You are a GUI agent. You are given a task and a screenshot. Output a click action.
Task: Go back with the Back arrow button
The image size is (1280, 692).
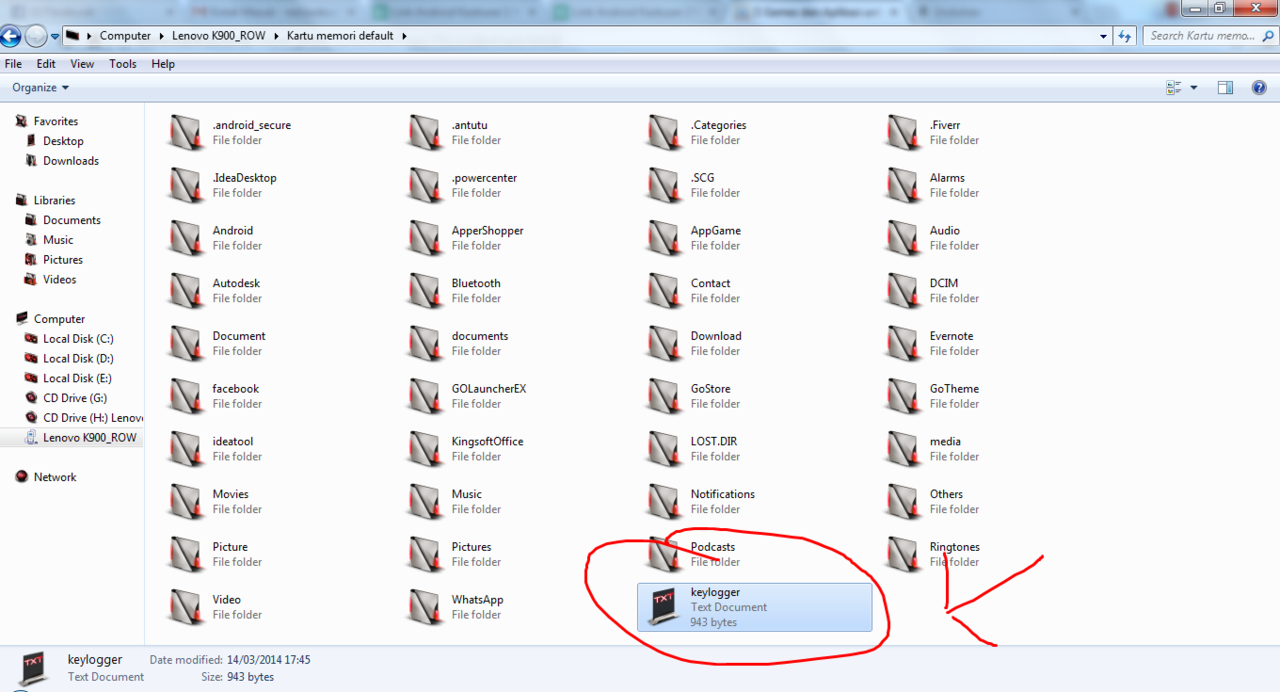coord(10,36)
